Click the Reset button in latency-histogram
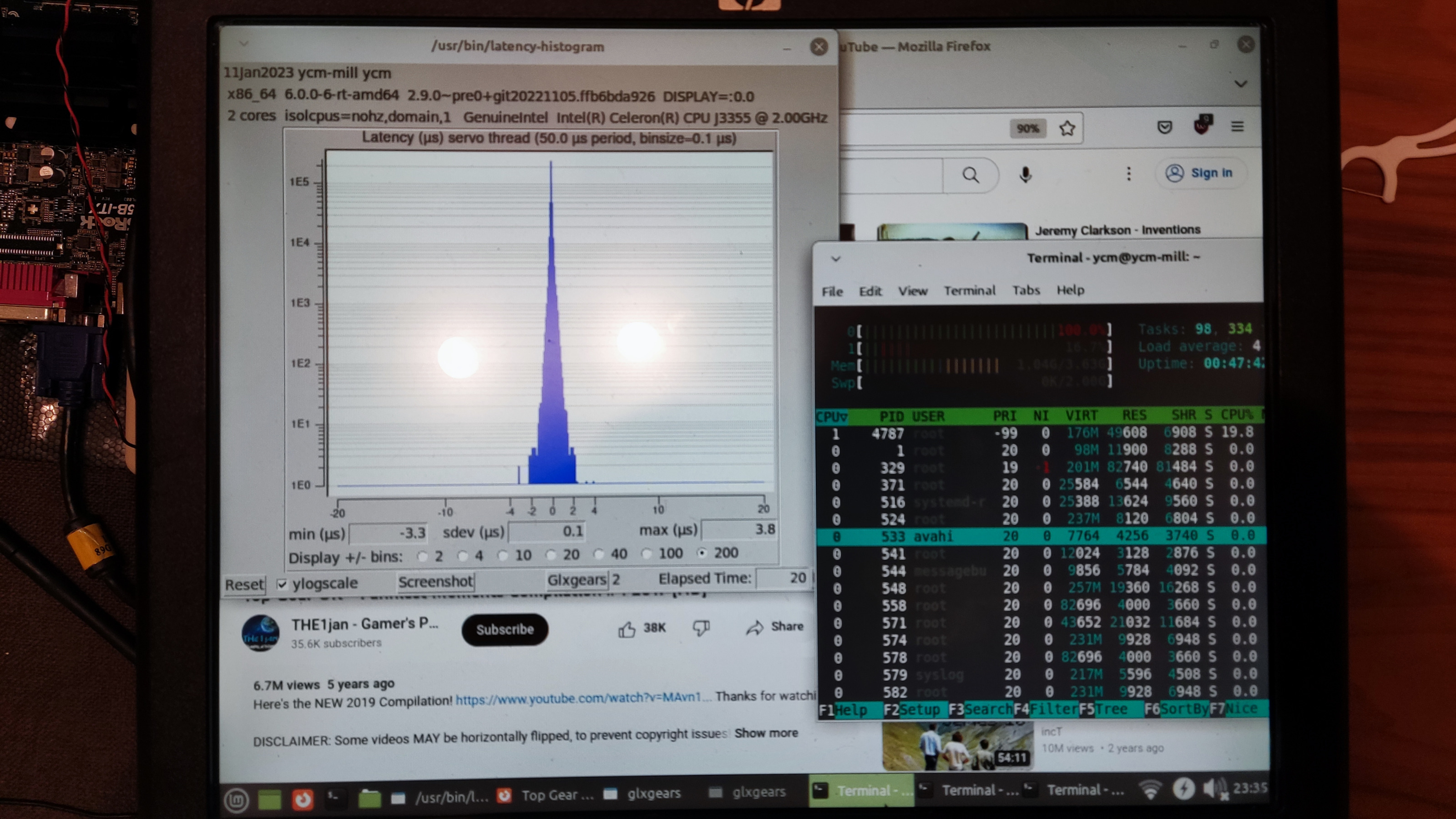Image resolution: width=1456 pixels, height=819 pixels. pyautogui.click(x=244, y=584)
